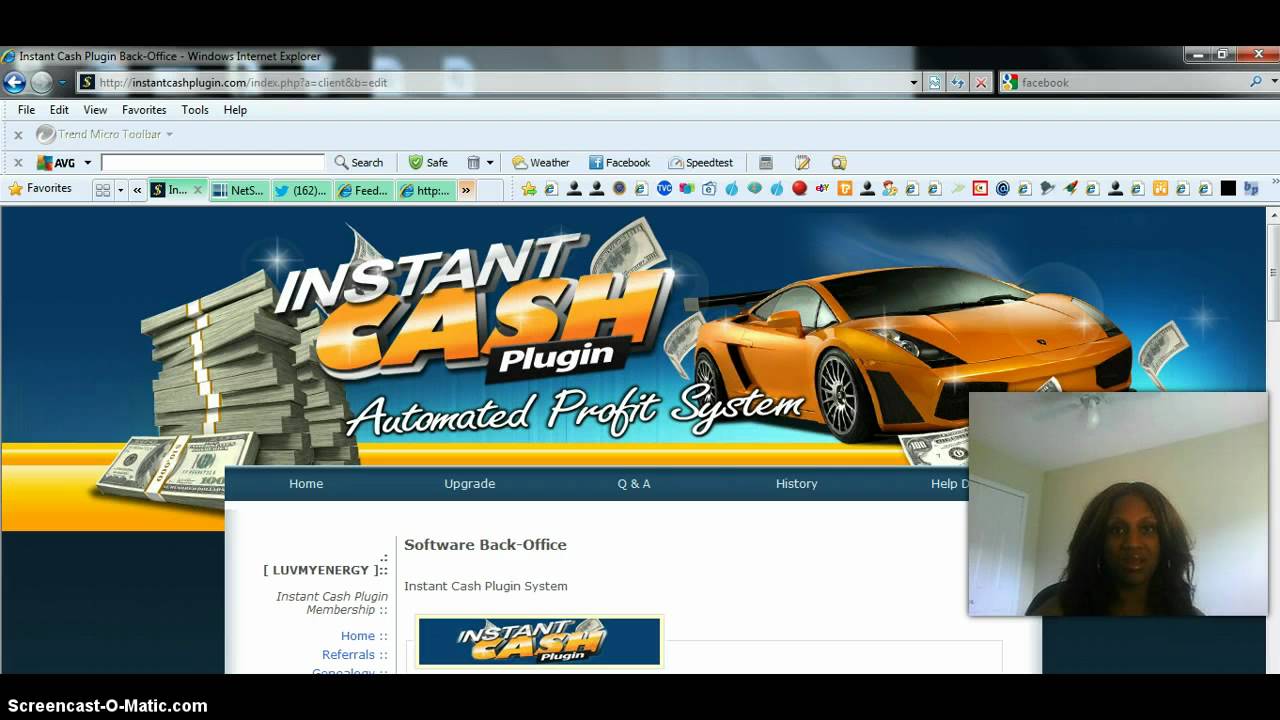1280x720 pixels.
Task: Click Upgrade in the navigation bar
Action: pos(470,484)
